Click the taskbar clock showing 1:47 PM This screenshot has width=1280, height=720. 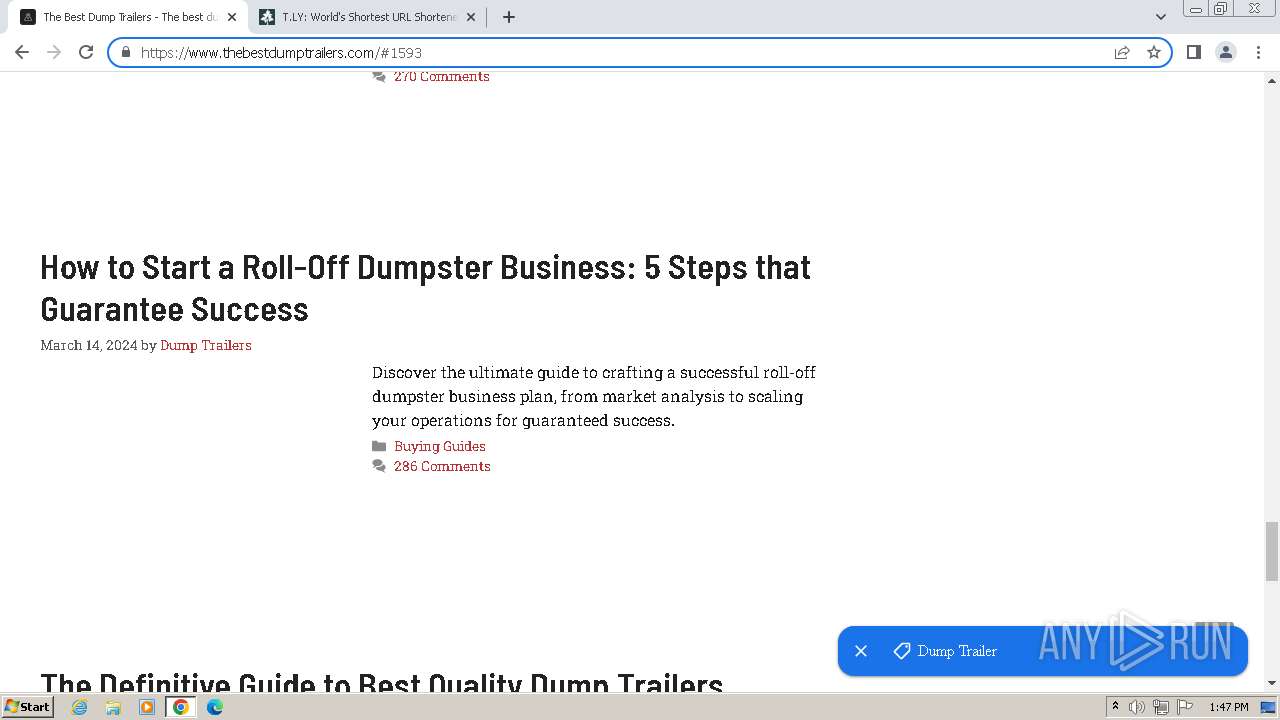(x=1229, y=707)
